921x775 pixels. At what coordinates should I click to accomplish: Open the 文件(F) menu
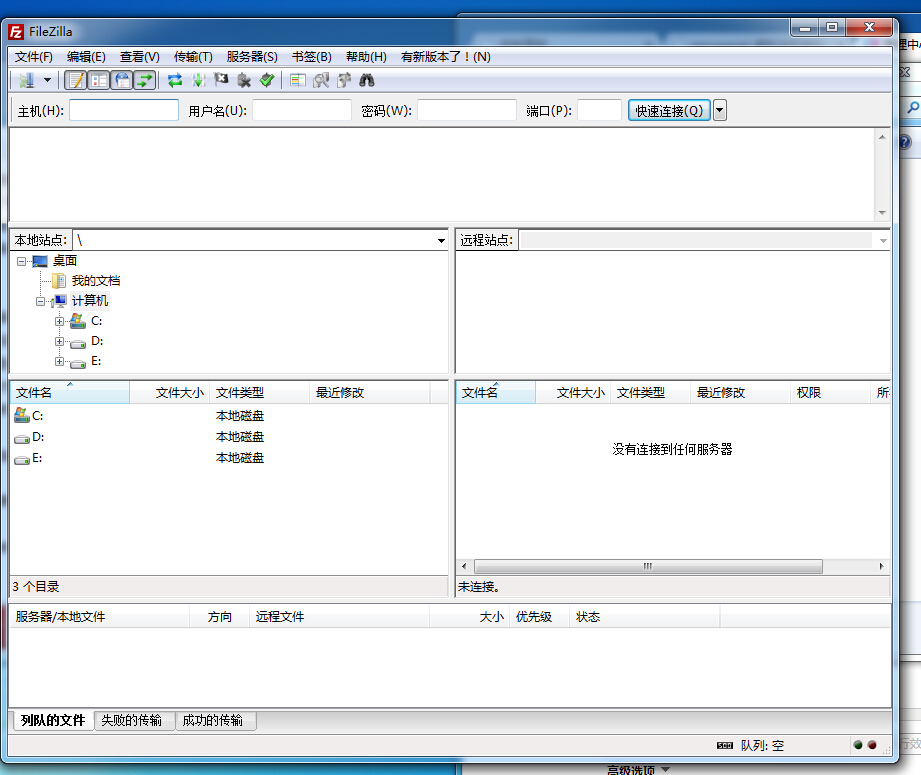(33, 57)
